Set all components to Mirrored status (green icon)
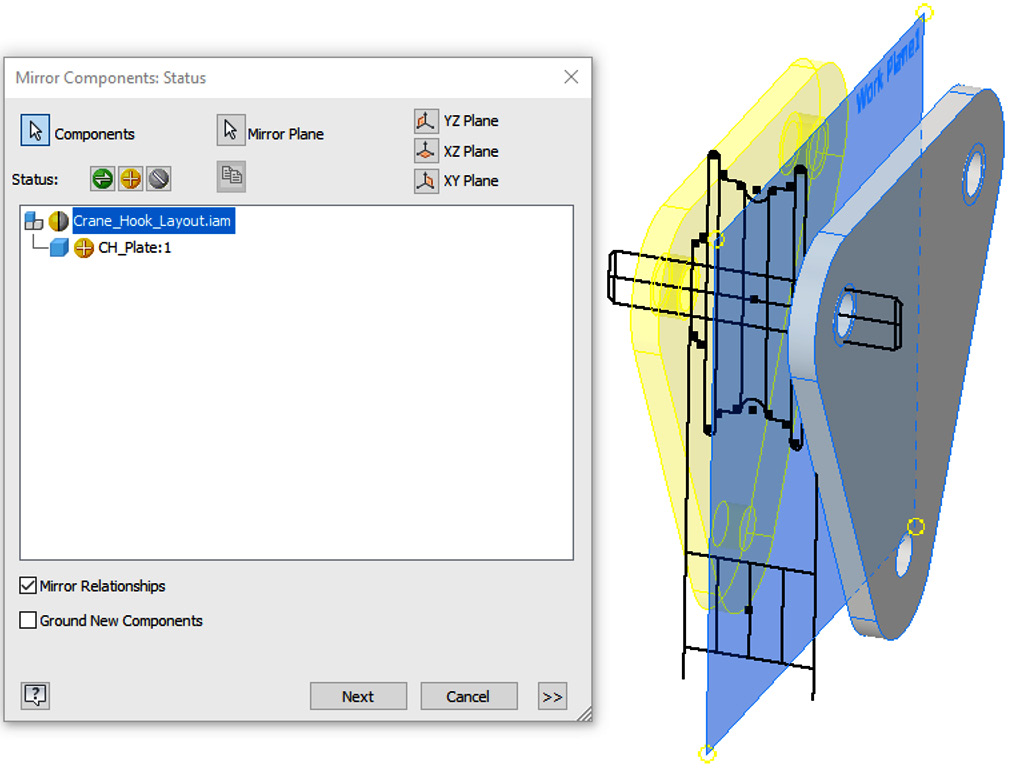Viewport: 1012px width, 768px height. point(102,179)
